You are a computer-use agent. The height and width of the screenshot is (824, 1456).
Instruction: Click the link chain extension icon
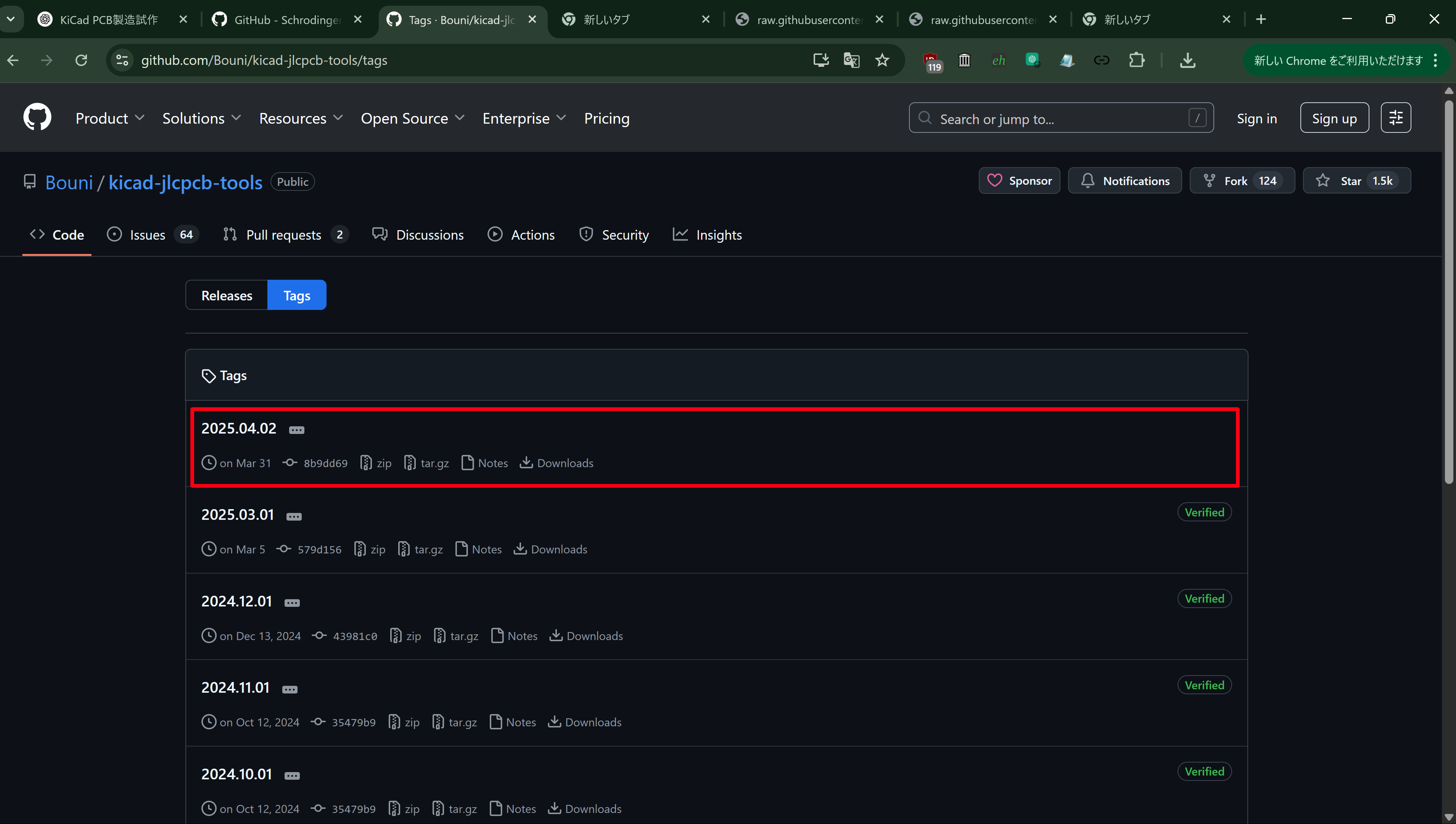[x=1102, y=60]
